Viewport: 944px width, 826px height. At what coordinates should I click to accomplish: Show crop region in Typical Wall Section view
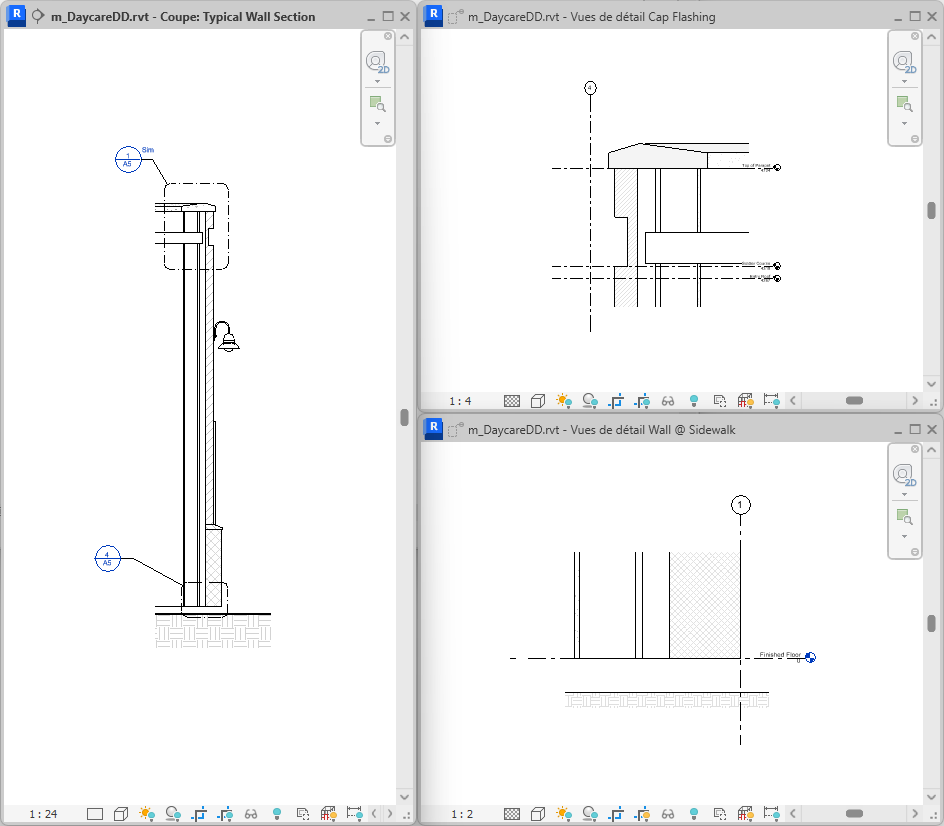tap(225, 814)
